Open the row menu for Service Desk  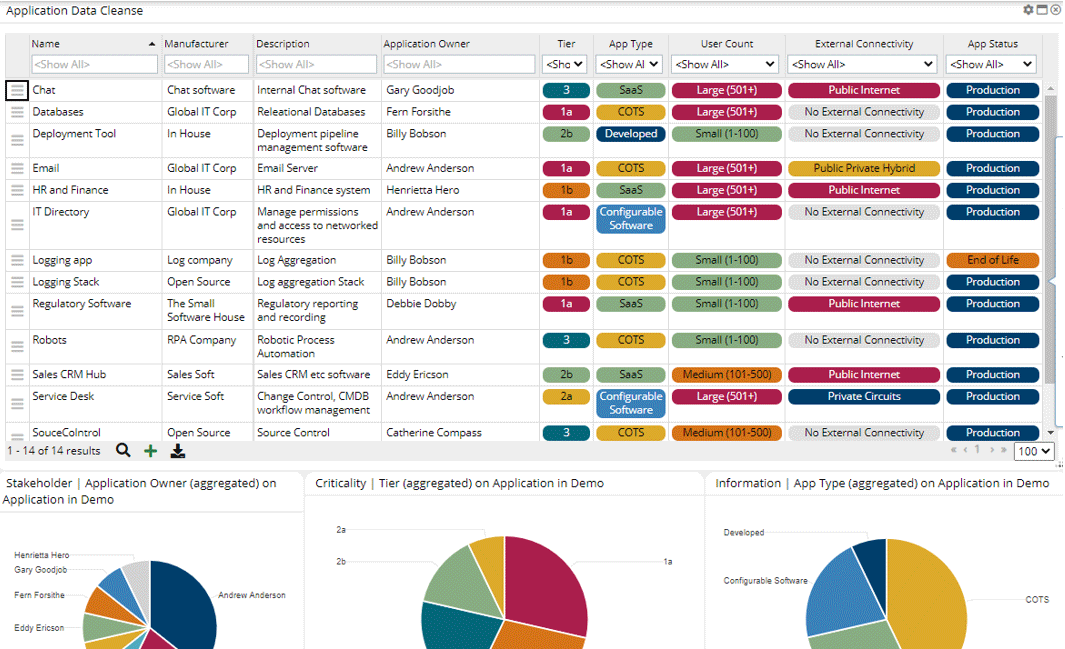[17, 404]
